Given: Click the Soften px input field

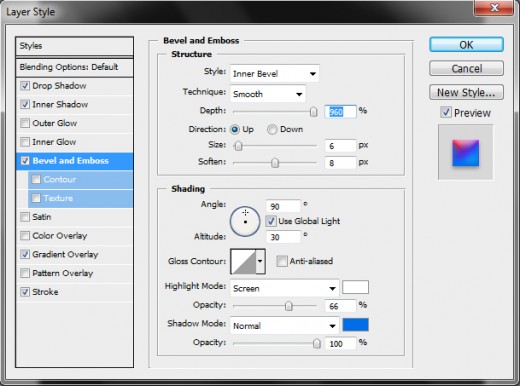Looking at the screenshot, I should click(340, 163).
